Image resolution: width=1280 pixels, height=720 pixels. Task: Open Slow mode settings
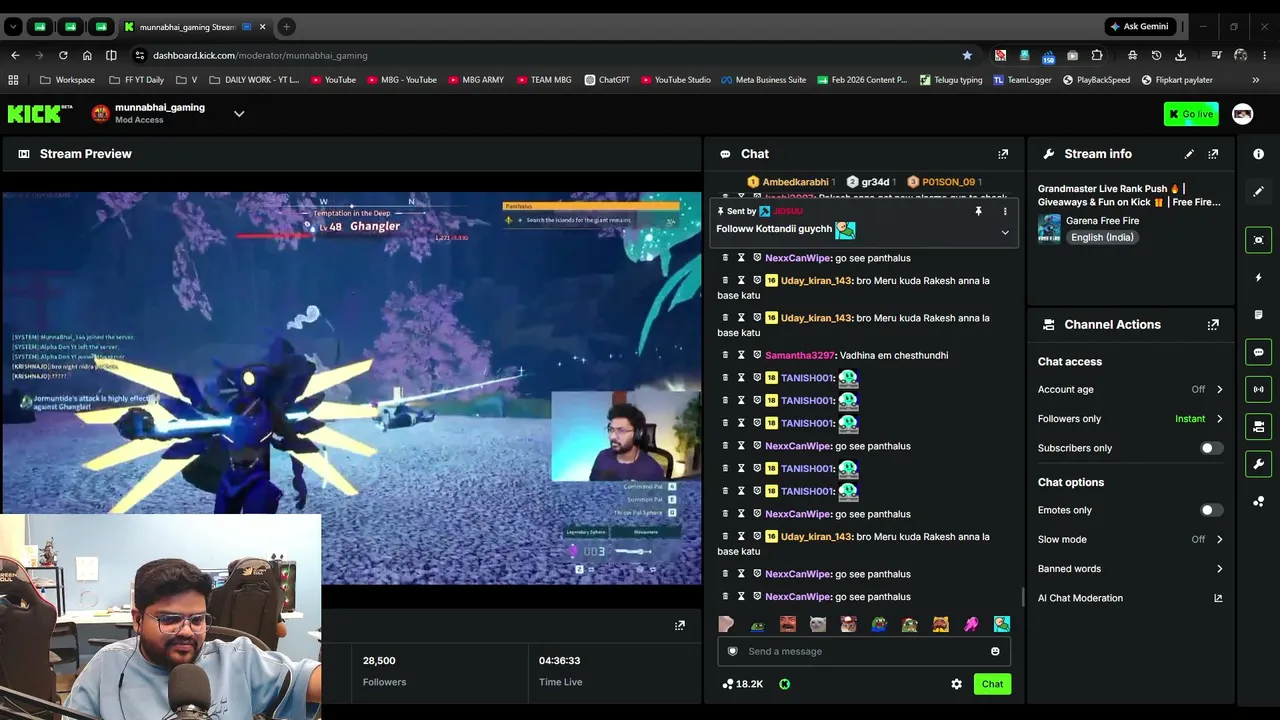[x=1130, y=539]
